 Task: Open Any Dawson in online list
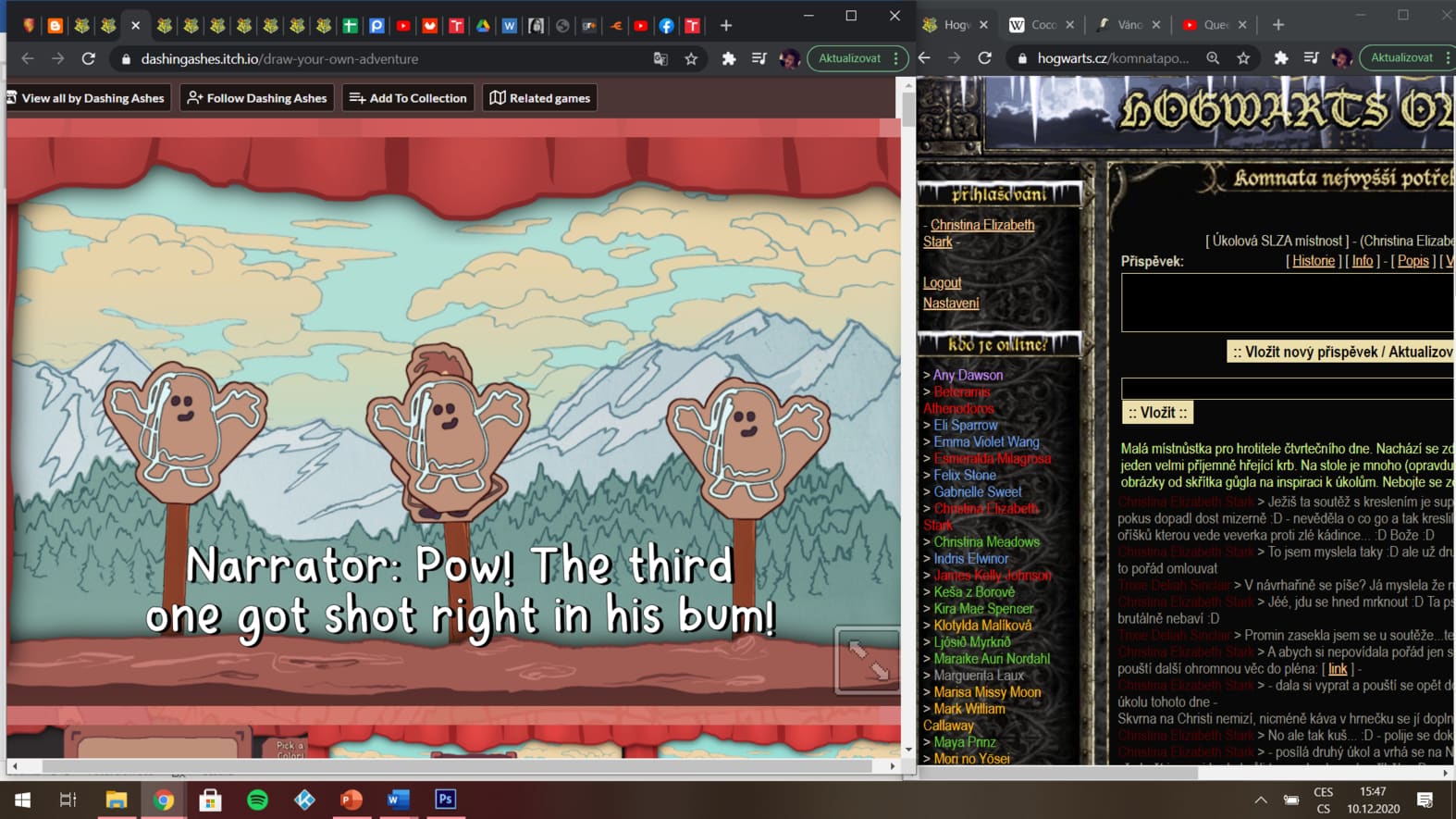click(968, 375)
